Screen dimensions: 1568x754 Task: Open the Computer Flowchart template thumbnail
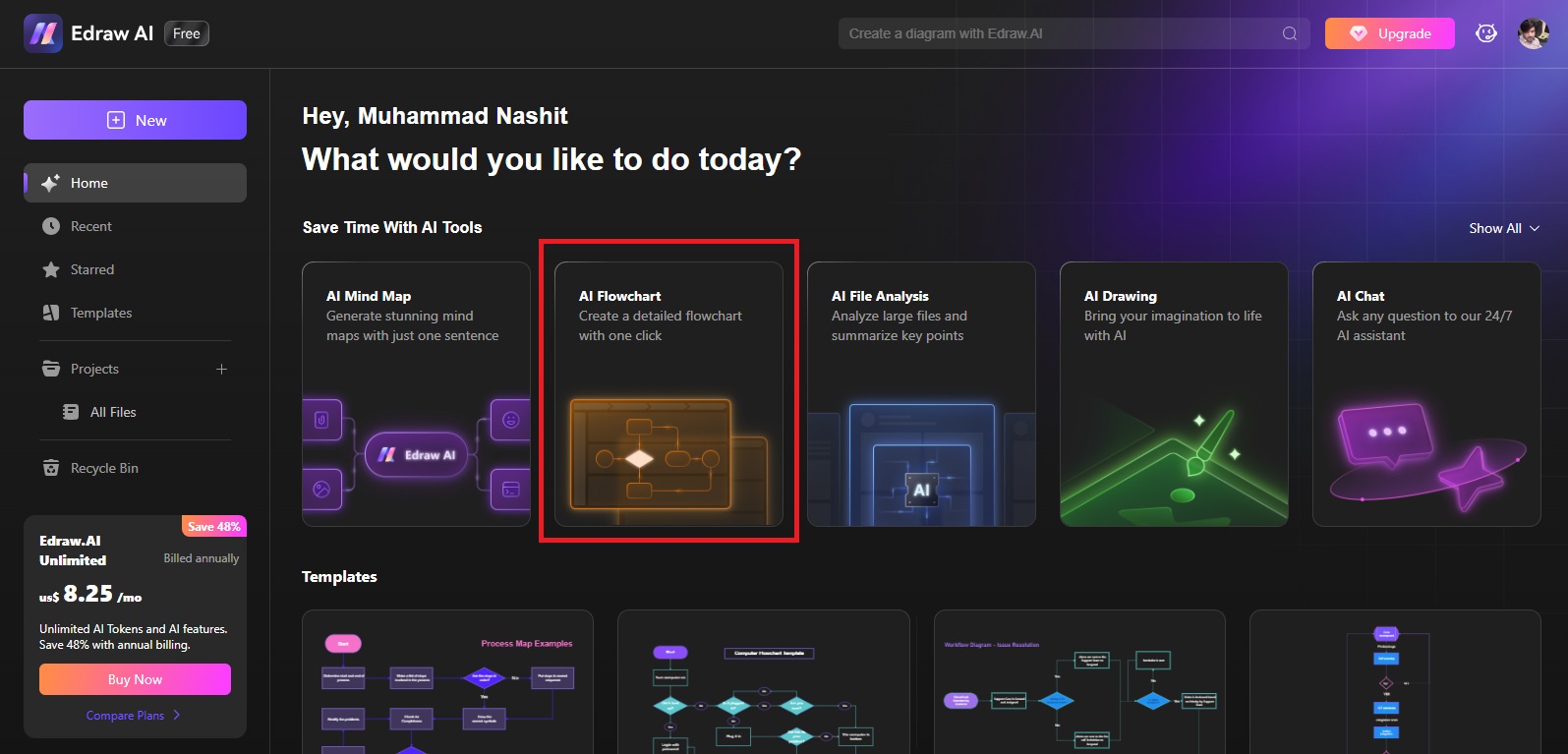coord(764,682)
